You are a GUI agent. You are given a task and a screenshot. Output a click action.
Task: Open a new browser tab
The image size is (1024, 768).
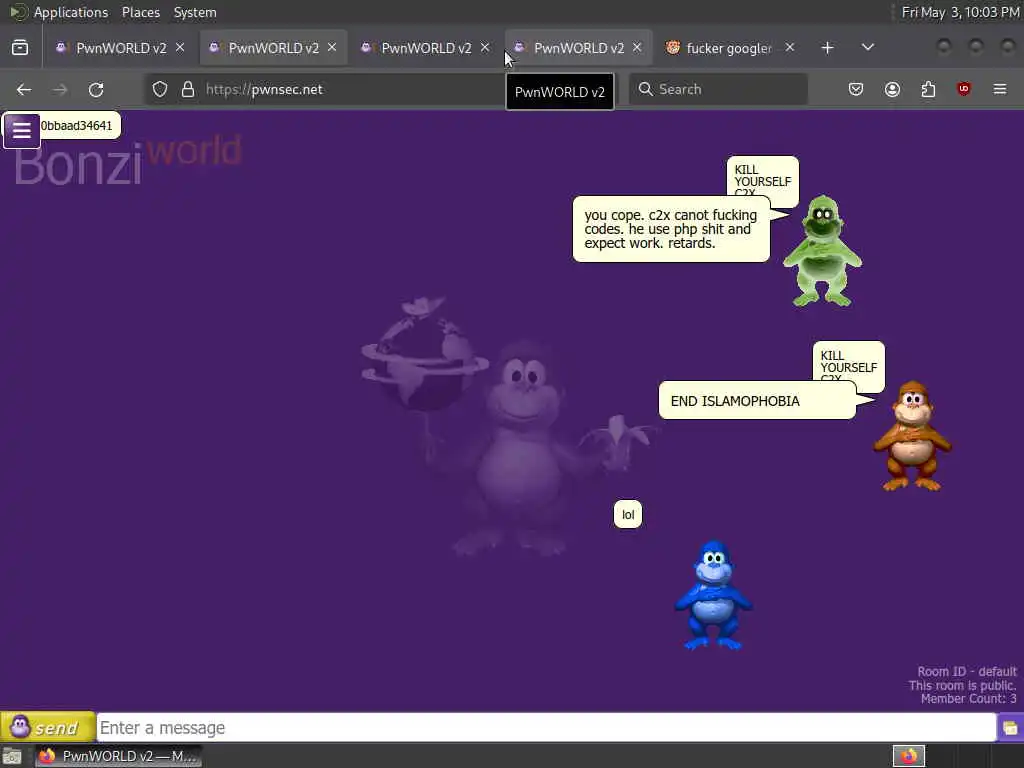click(x=827, y=48)
